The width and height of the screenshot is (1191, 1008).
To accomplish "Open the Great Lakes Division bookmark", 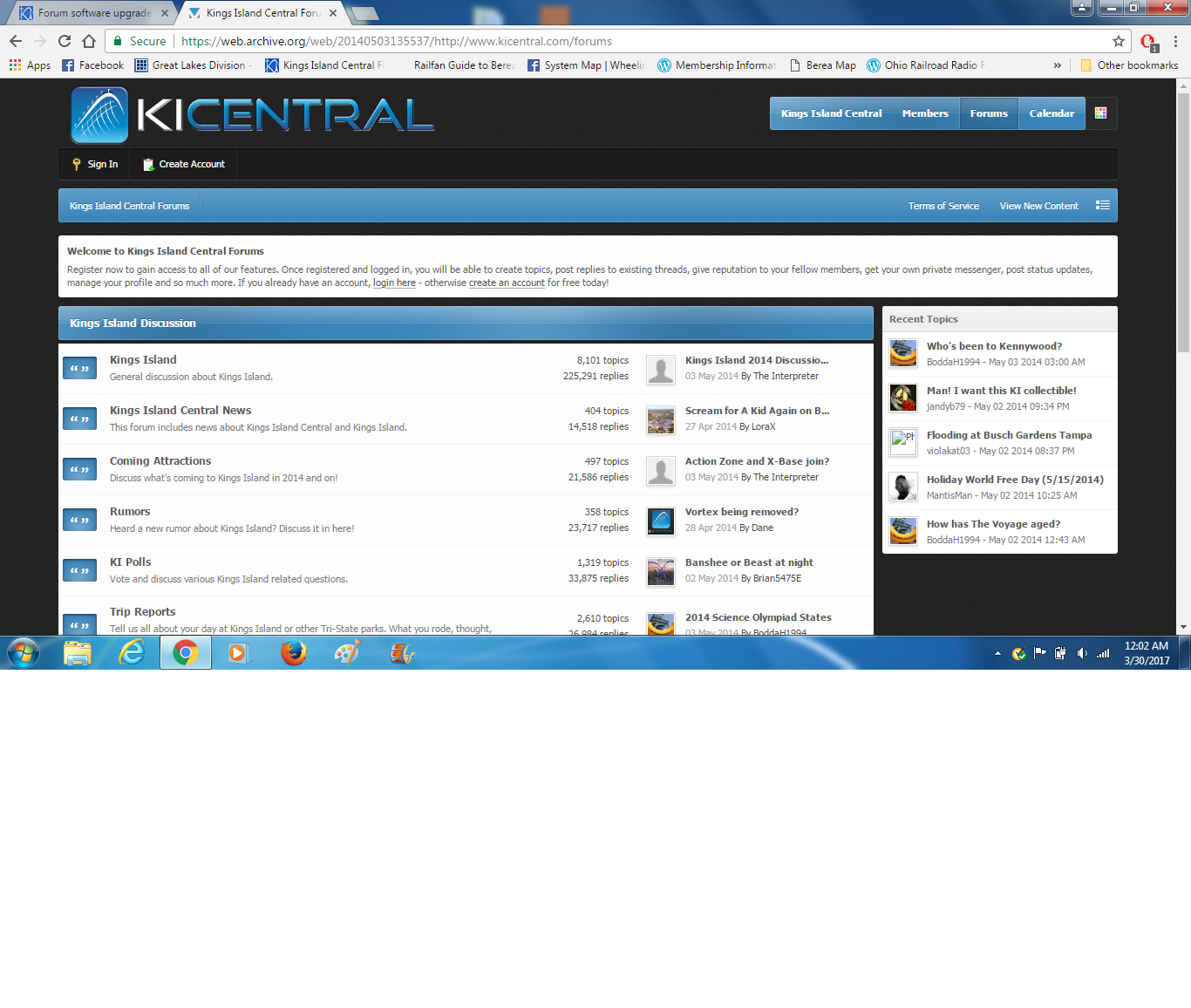I will pyautogui.click(x=193, y=65).
